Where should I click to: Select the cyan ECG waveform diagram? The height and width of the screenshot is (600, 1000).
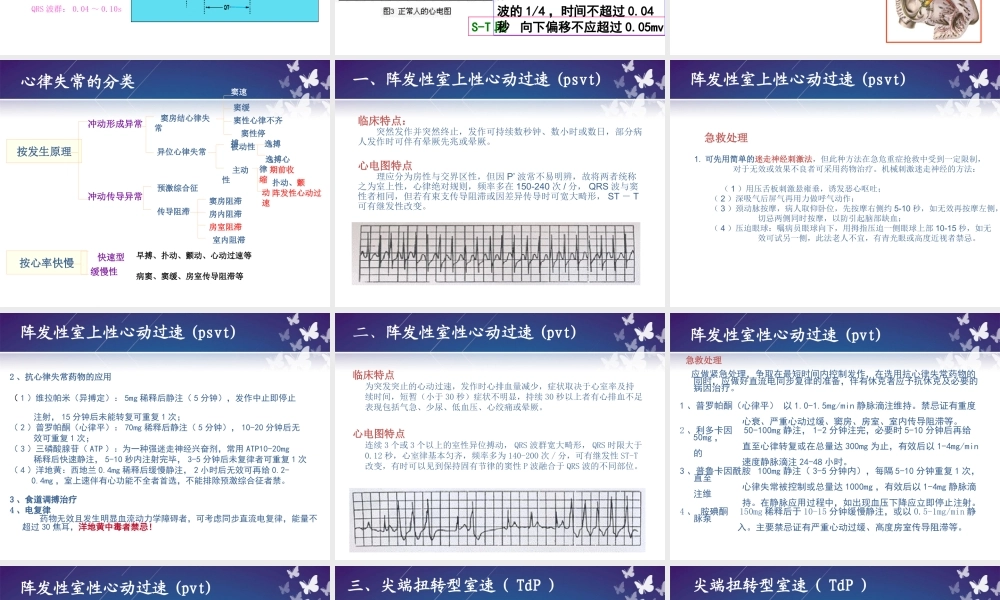(224, 11)
